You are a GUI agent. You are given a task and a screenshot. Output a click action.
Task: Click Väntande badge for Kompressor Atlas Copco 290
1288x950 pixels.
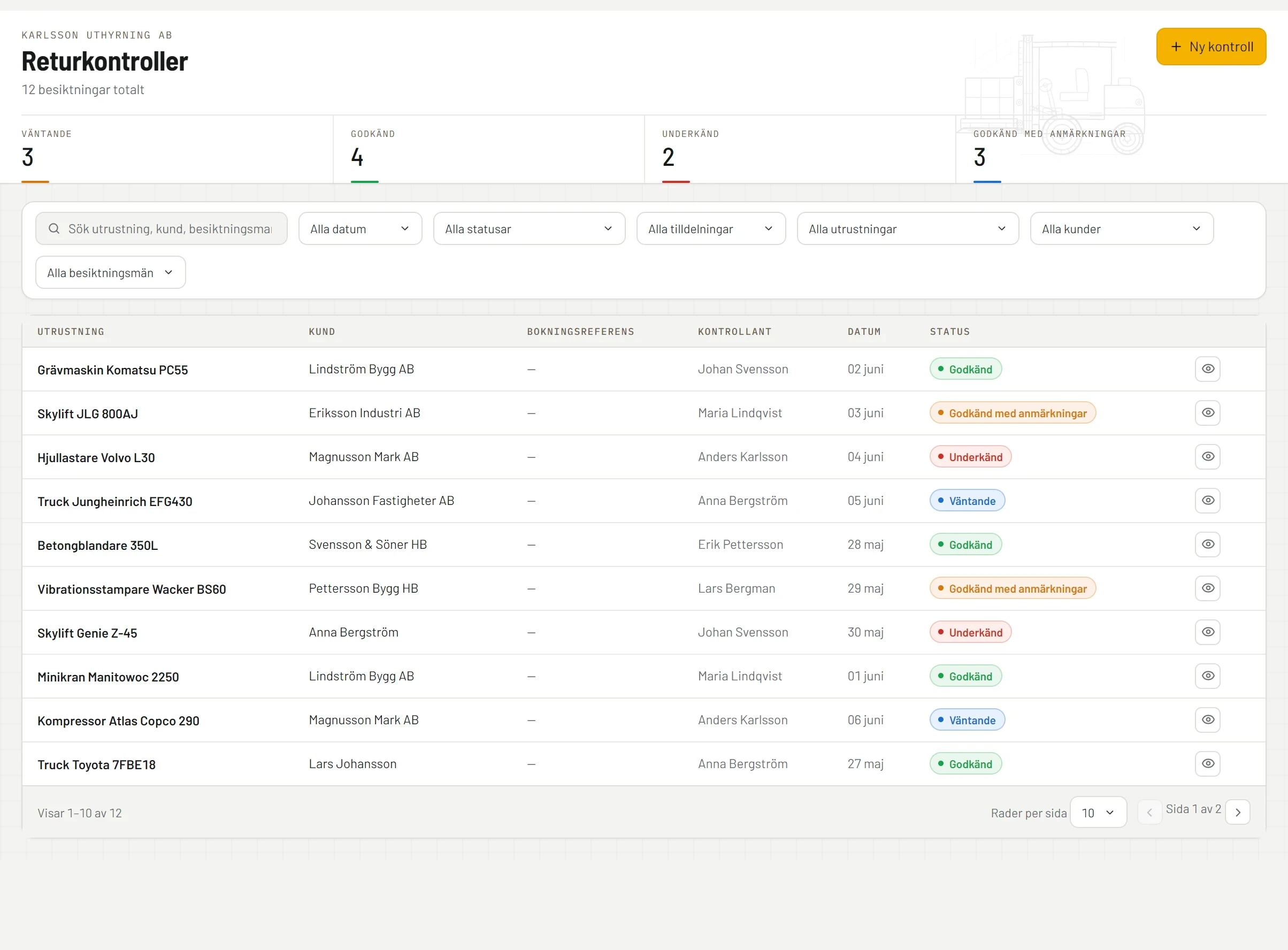(967, 720)
